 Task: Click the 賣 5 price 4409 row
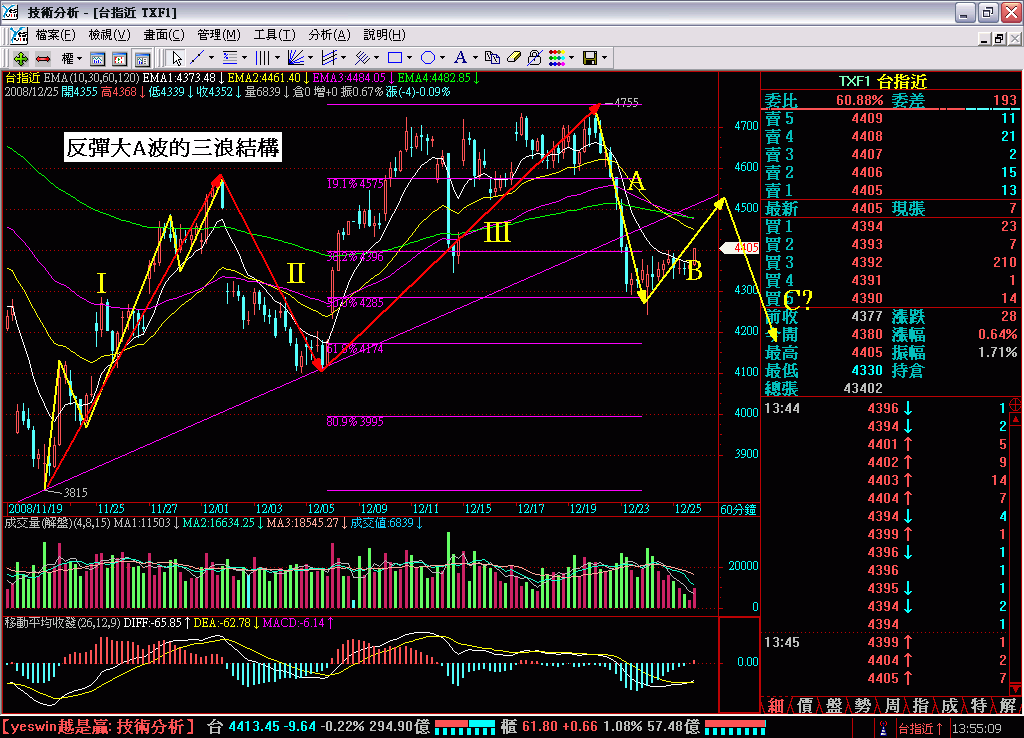tap(891, 118)
